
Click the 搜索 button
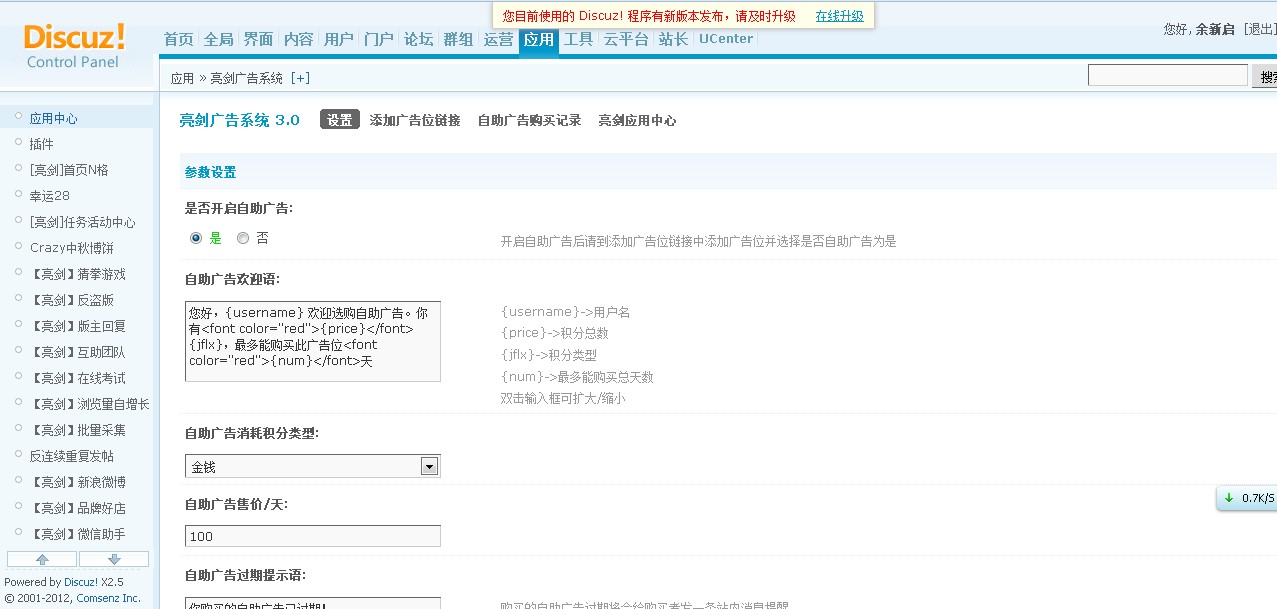pyautogui.click(x=1265, y=76)
